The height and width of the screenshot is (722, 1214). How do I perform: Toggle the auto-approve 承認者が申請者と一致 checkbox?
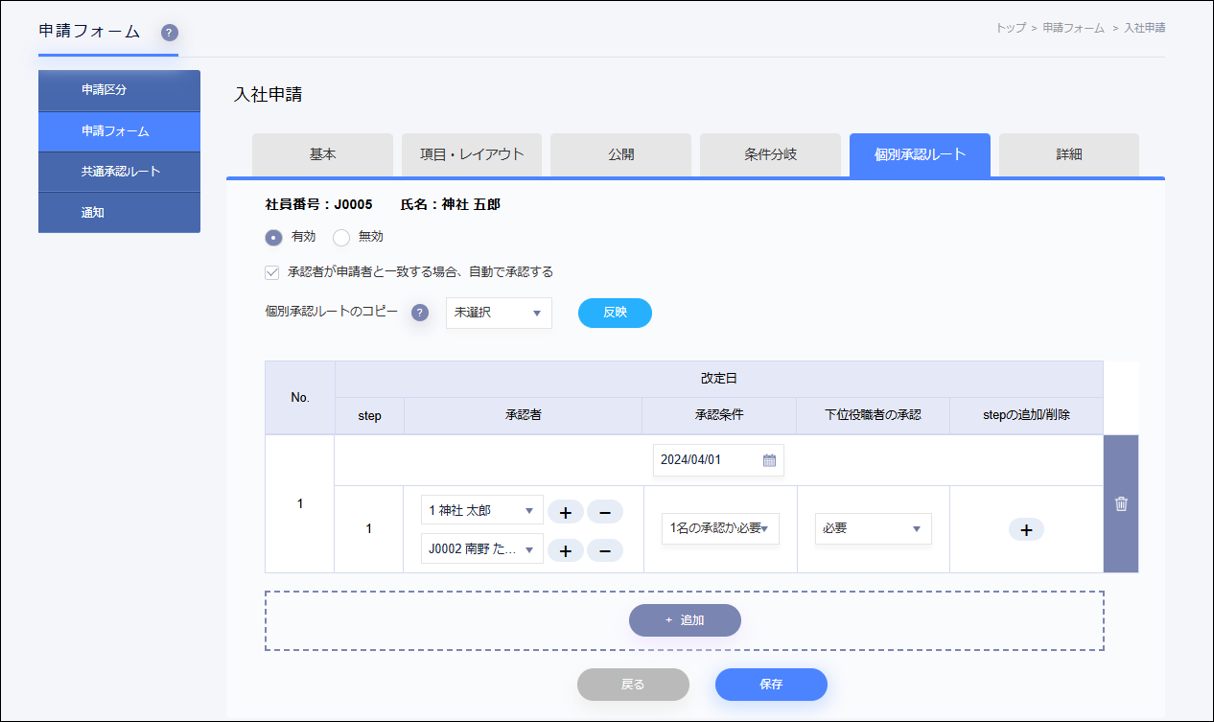pyautogui.click(x=272, y=272)
